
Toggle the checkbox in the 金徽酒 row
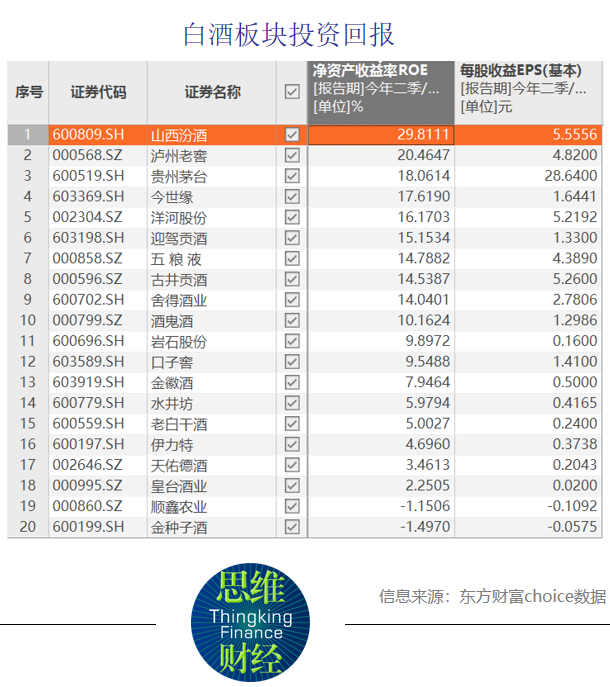[292, 382]
